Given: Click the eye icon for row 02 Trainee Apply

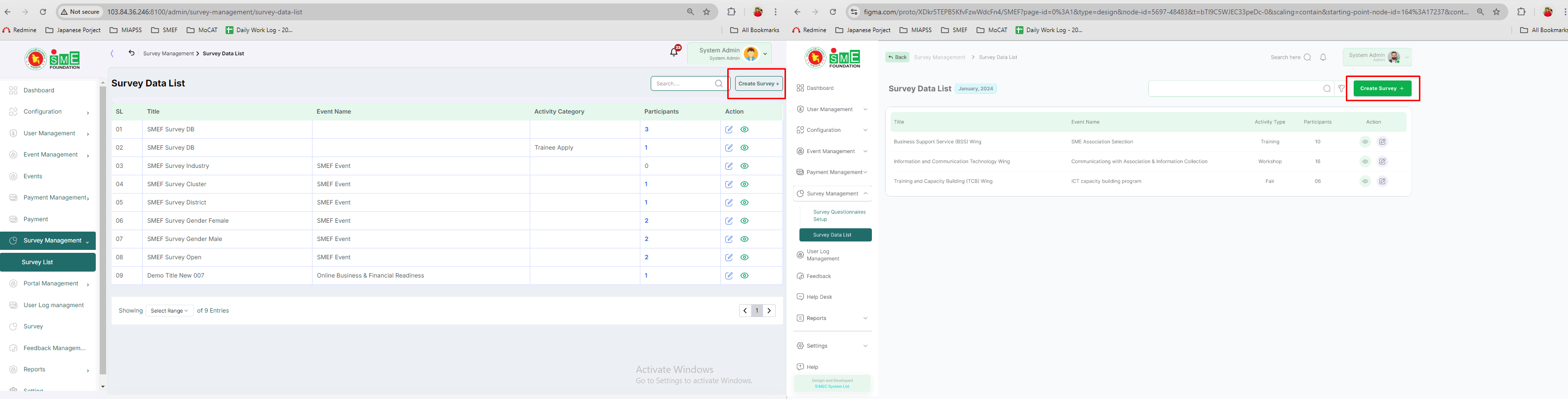Looking at the screenshot, I should point(745,148).
